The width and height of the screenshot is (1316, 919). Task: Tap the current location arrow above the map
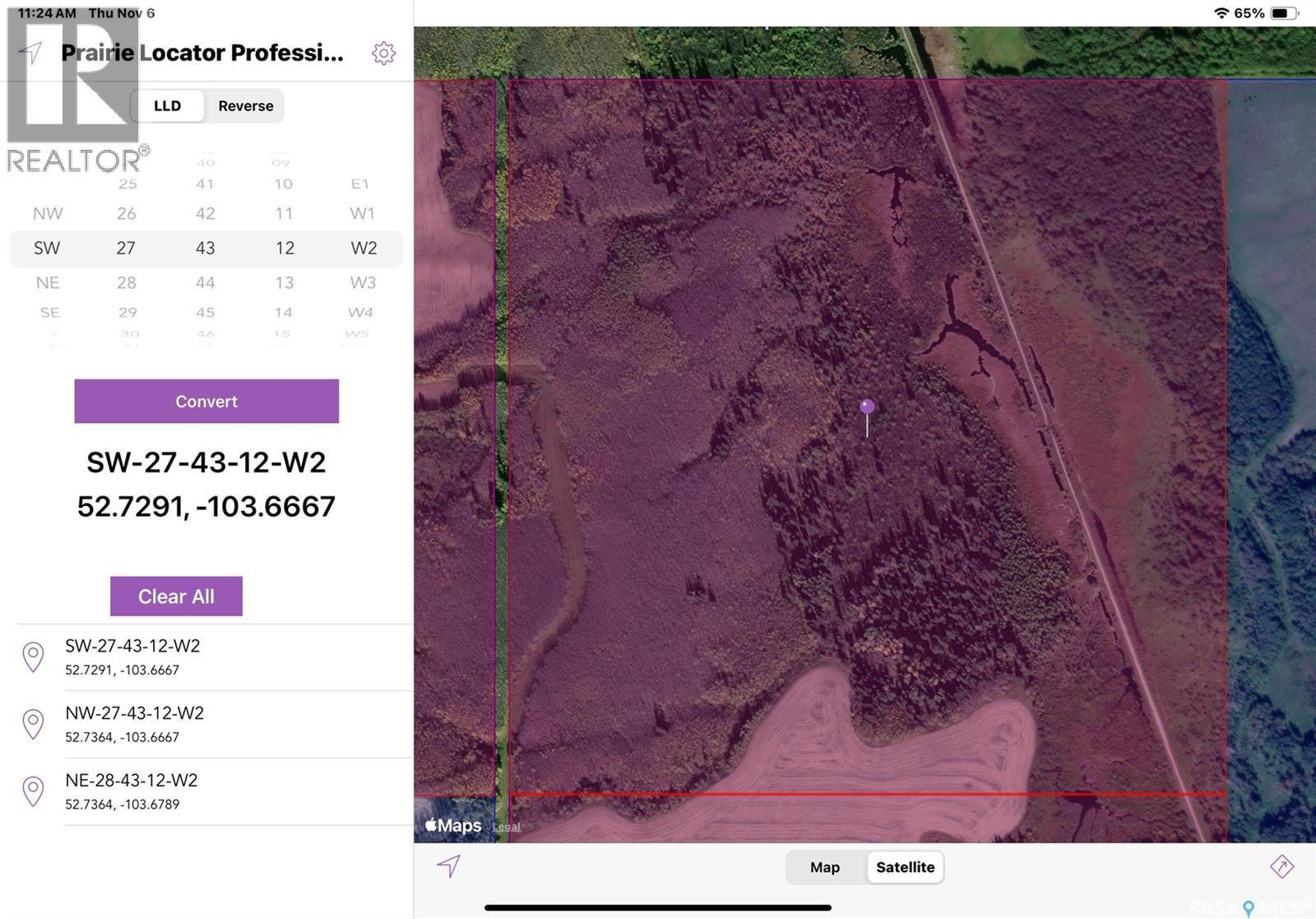448,867
